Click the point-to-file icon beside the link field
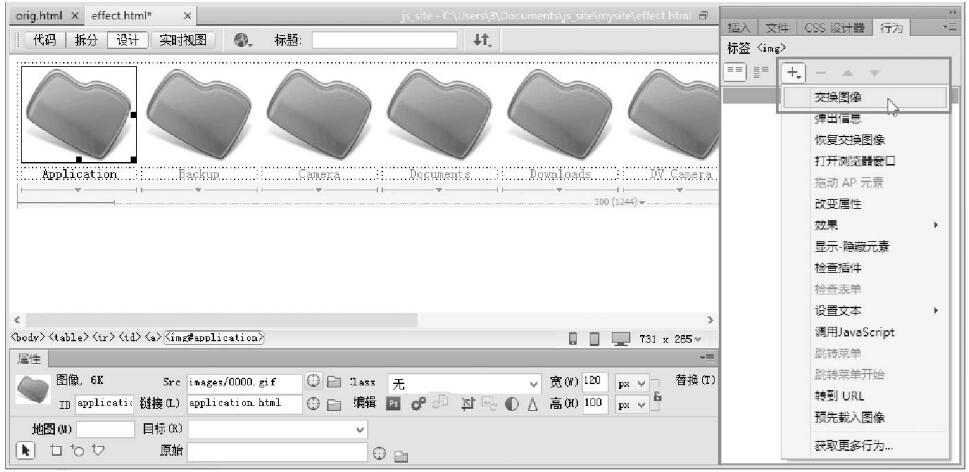This screenshot has width=969, height=472. coord(313,405)
